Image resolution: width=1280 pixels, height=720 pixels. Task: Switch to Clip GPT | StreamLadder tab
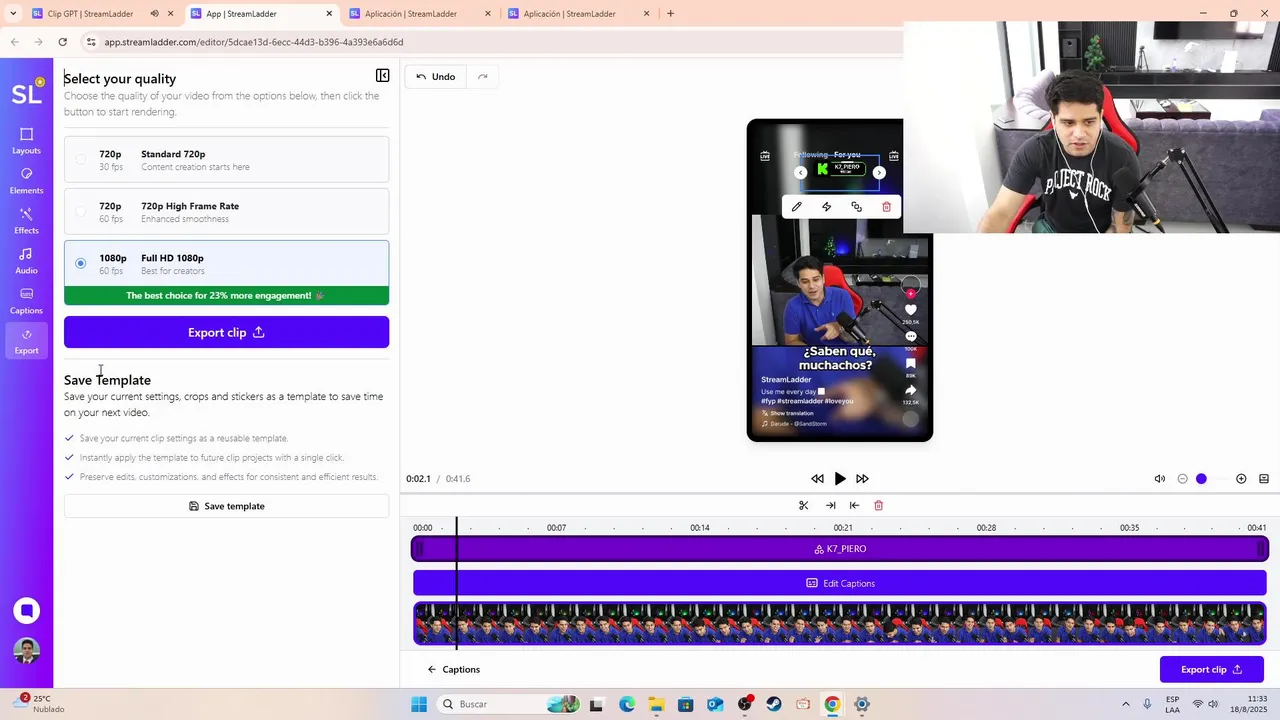90,14
